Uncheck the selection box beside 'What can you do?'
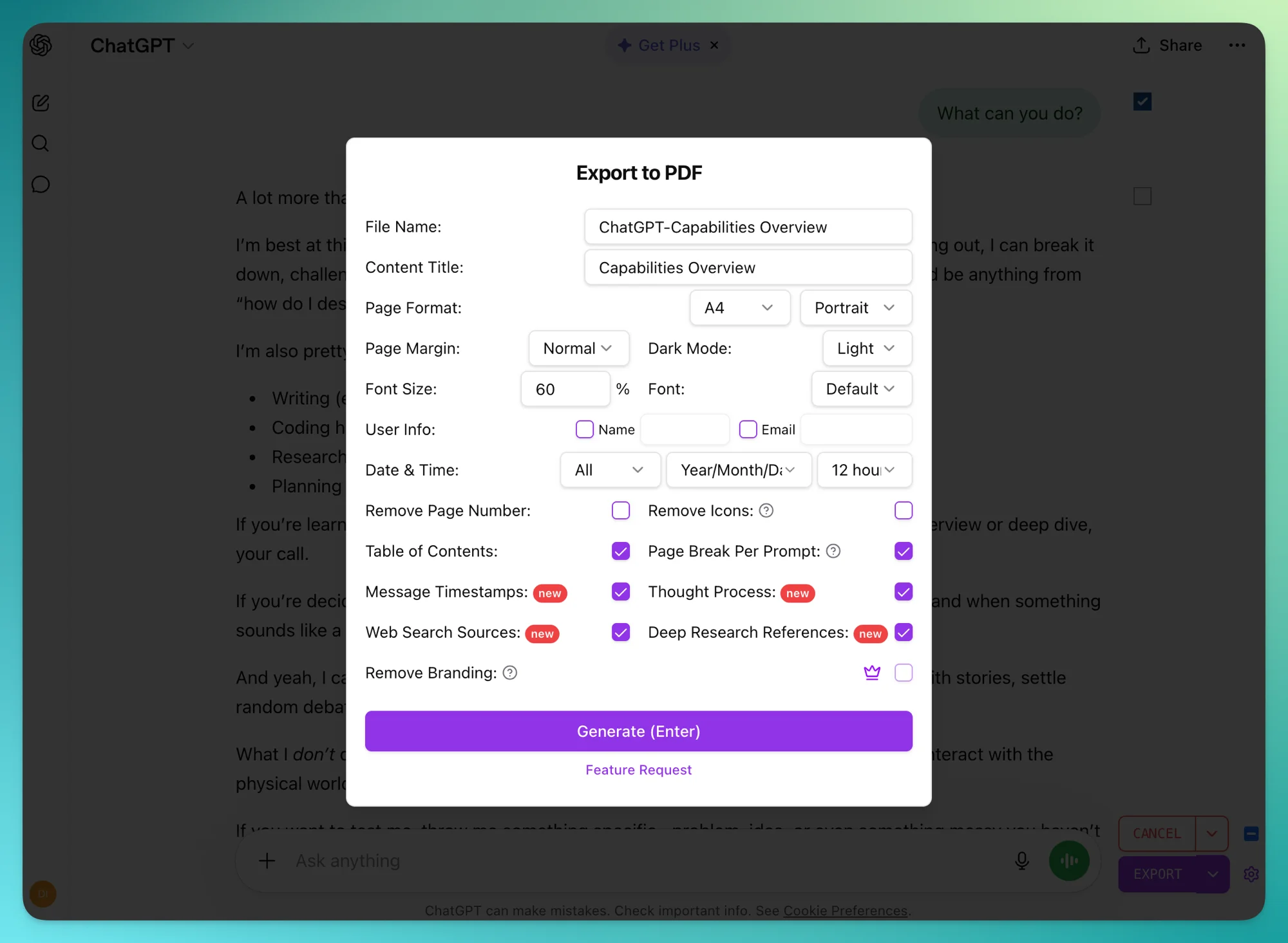1288x943 pixels. (x=1142, y=102)
